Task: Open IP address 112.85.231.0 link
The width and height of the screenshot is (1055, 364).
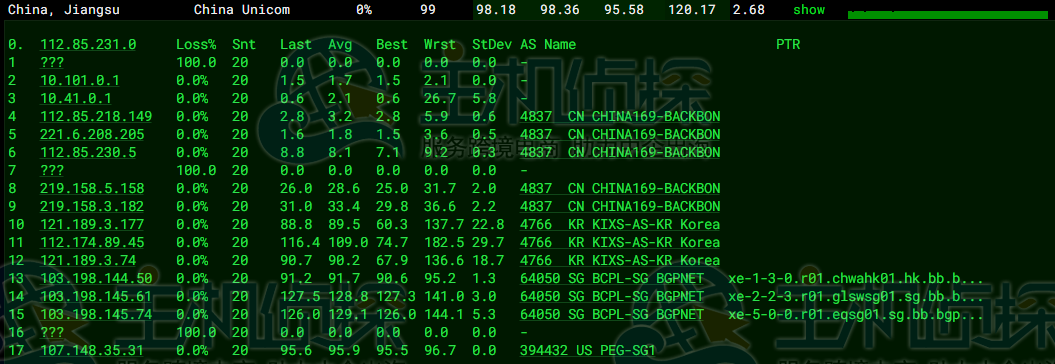Action: point(88,44)
